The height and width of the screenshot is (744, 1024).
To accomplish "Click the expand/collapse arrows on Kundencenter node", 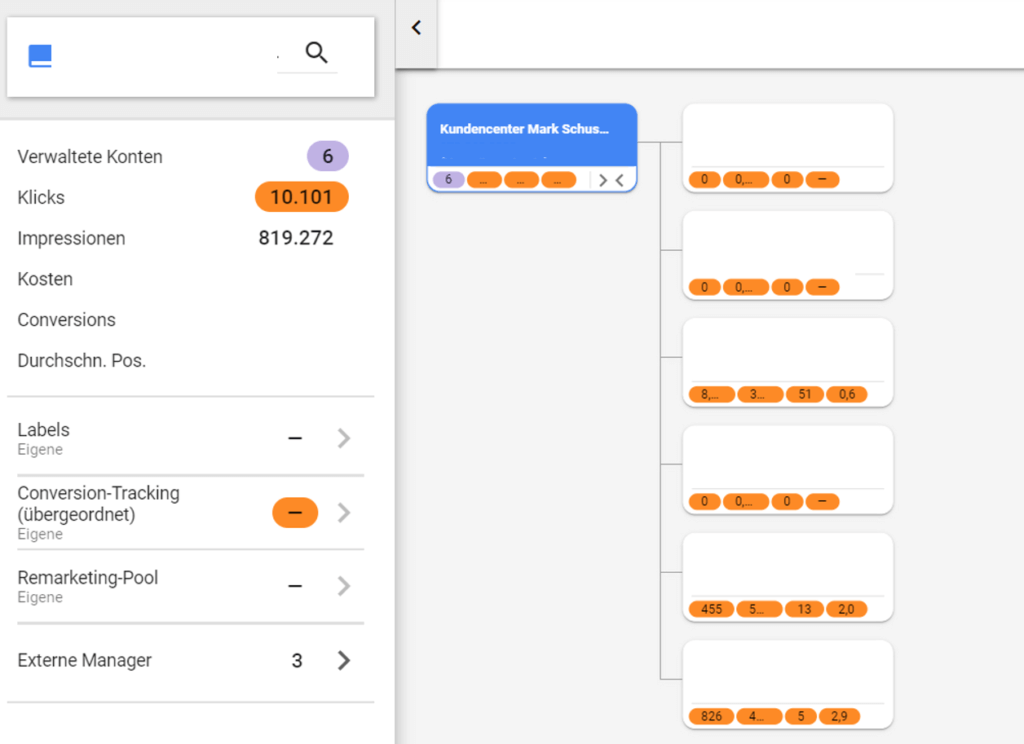I will (611, 180).
